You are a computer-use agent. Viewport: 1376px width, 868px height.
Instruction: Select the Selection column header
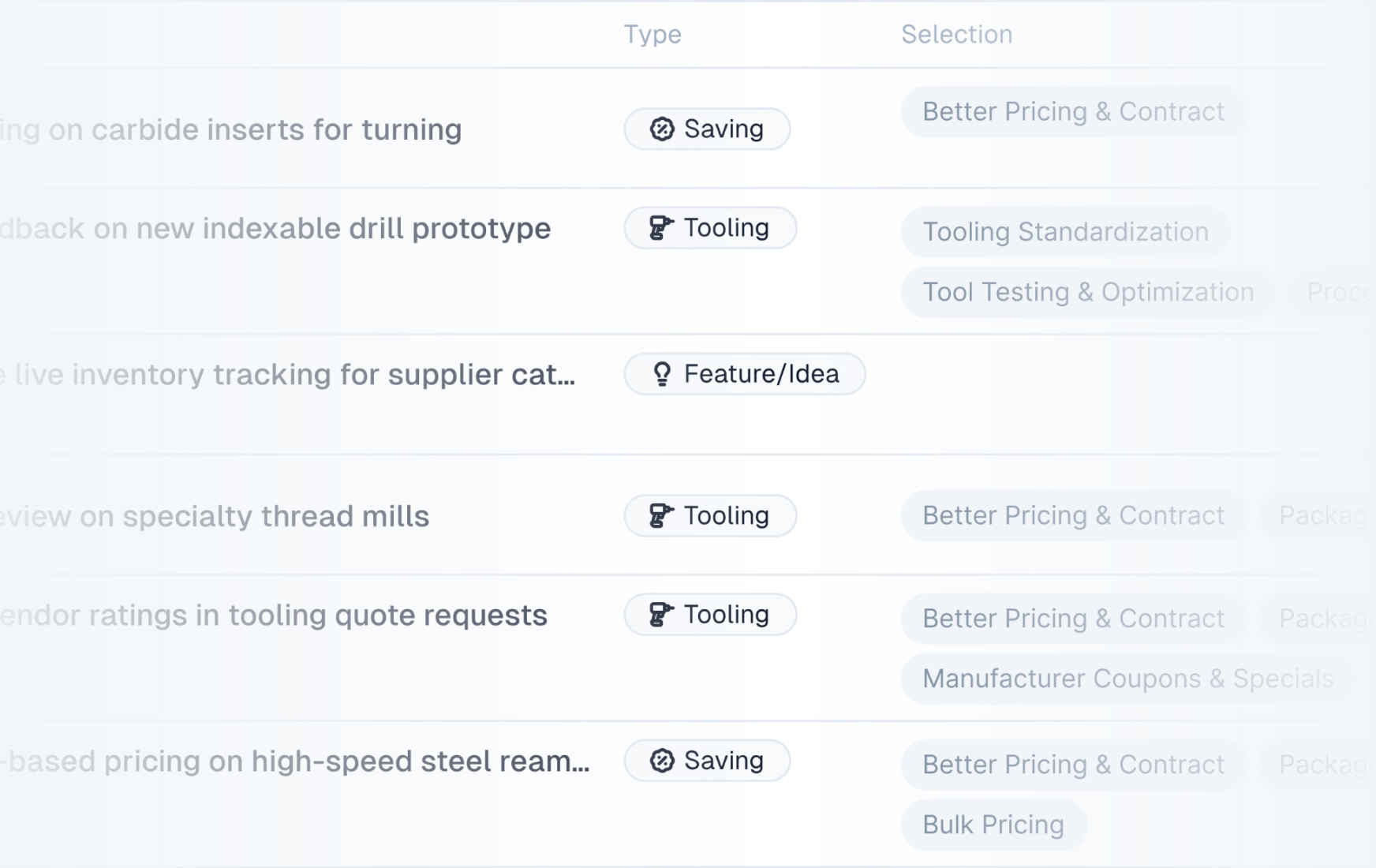point(957,34)
